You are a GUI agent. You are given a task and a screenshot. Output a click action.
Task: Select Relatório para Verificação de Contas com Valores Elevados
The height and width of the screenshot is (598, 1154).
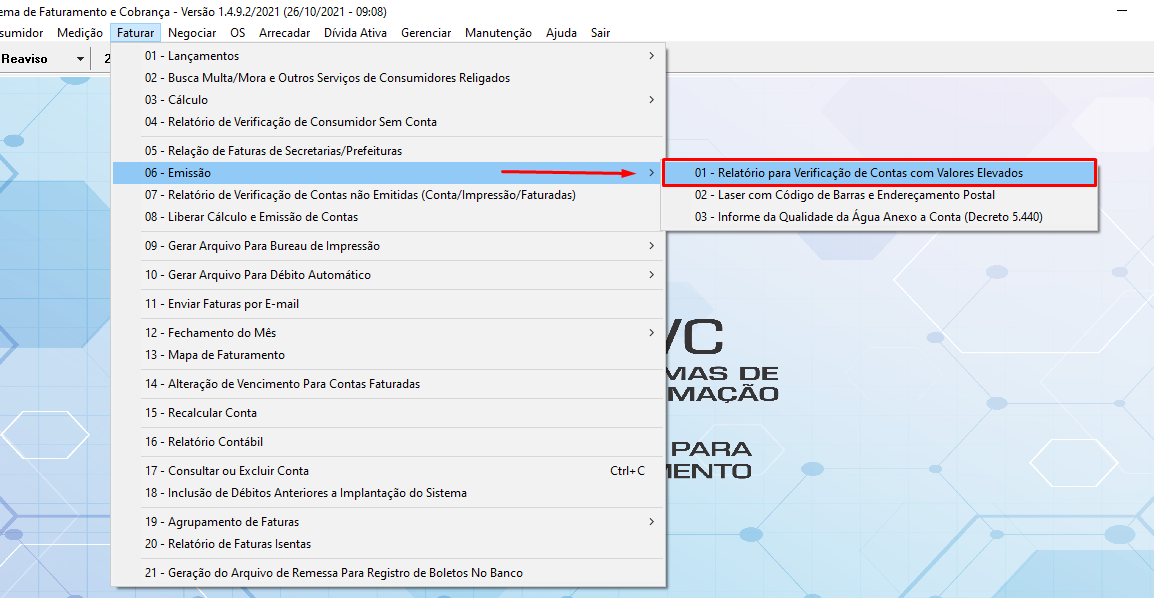[x=858, y=173]
